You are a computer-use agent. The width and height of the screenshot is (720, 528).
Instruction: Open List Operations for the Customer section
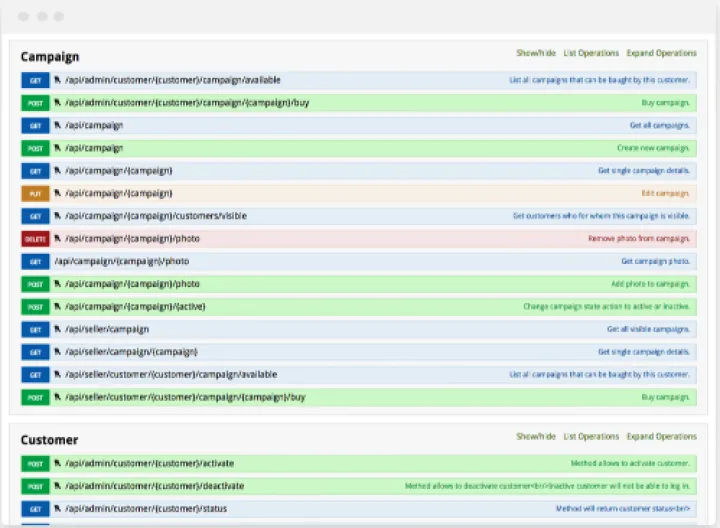[x=591, y=436]
